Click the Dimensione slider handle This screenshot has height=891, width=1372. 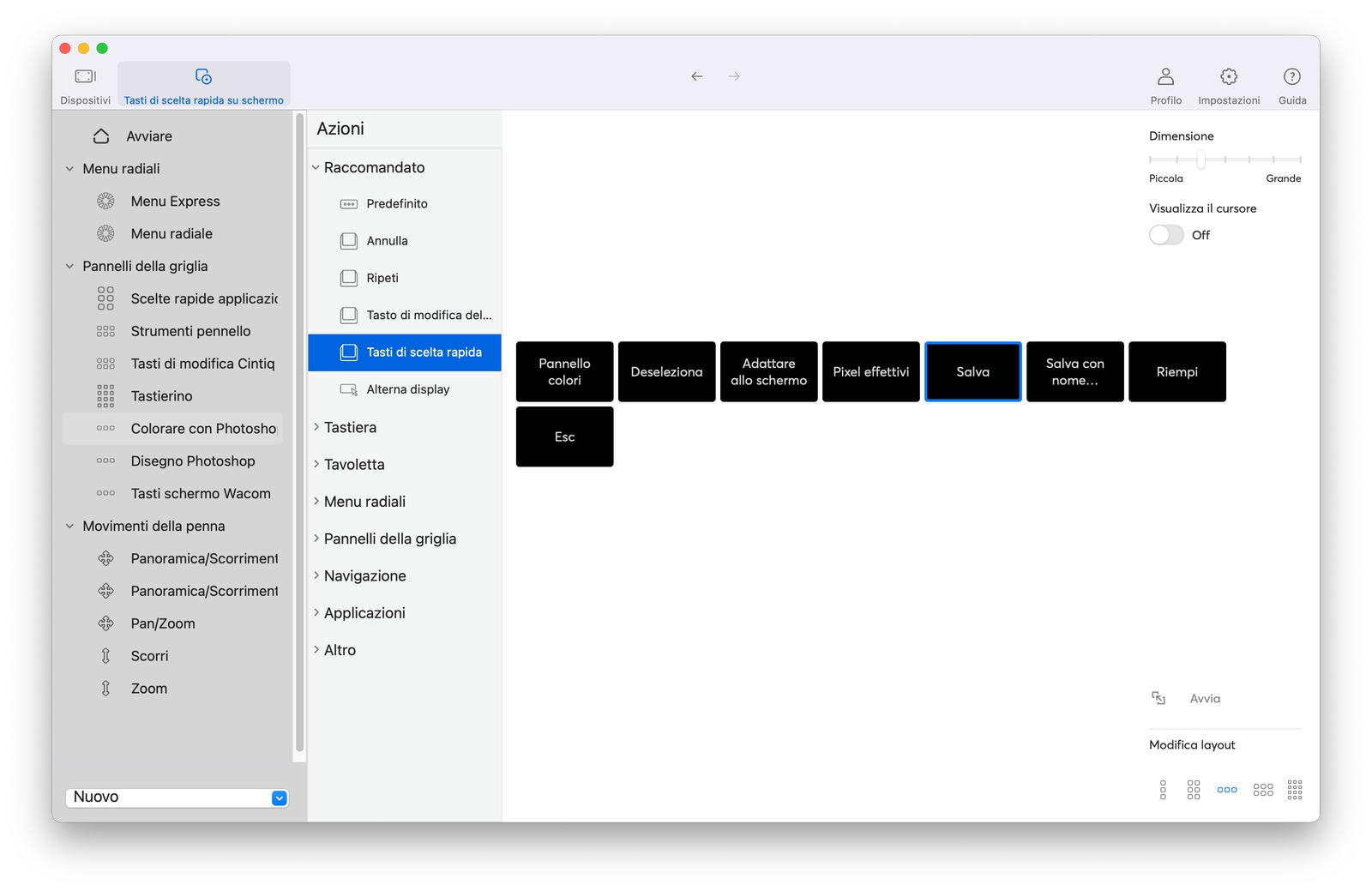coord(1201,160)
